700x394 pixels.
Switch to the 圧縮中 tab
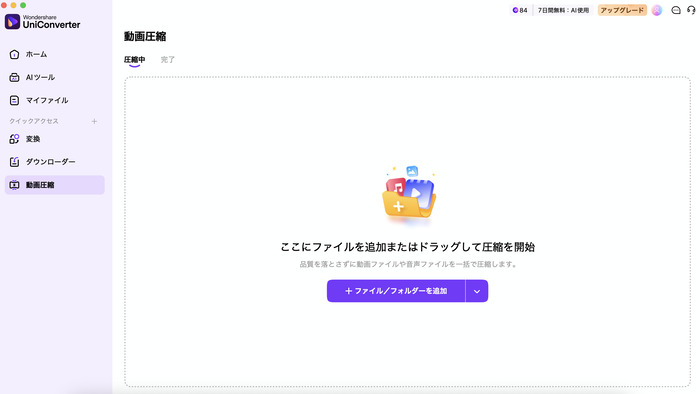click(134, 60)
